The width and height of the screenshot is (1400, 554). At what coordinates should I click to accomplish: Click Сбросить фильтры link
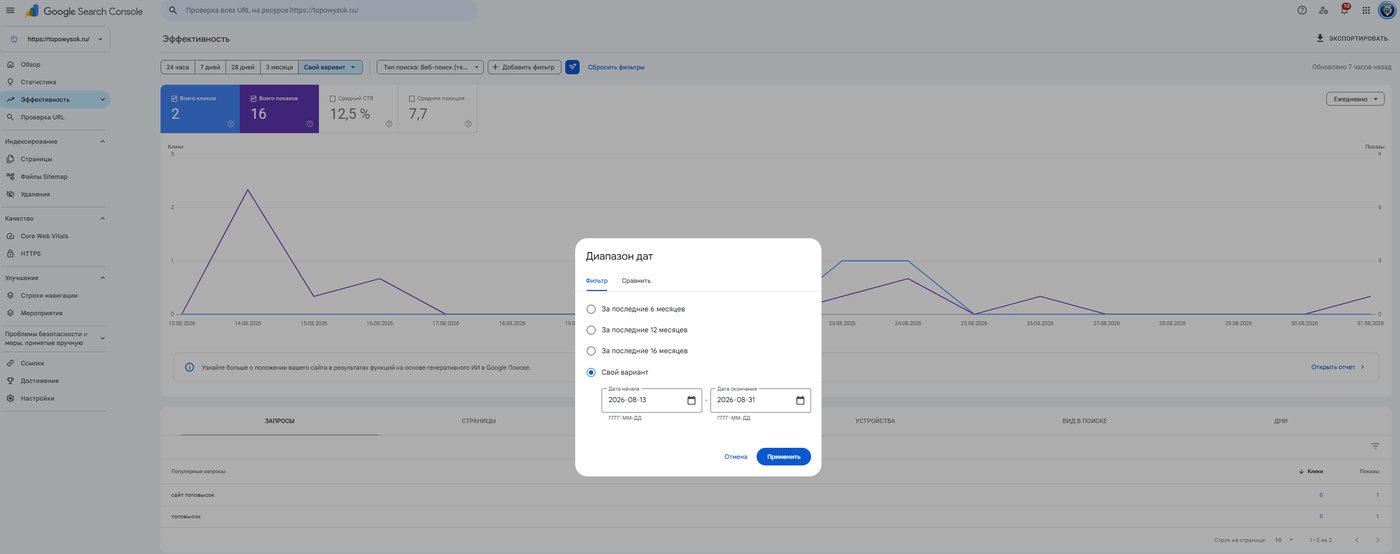pyautogui.click(x=616, y=67)
